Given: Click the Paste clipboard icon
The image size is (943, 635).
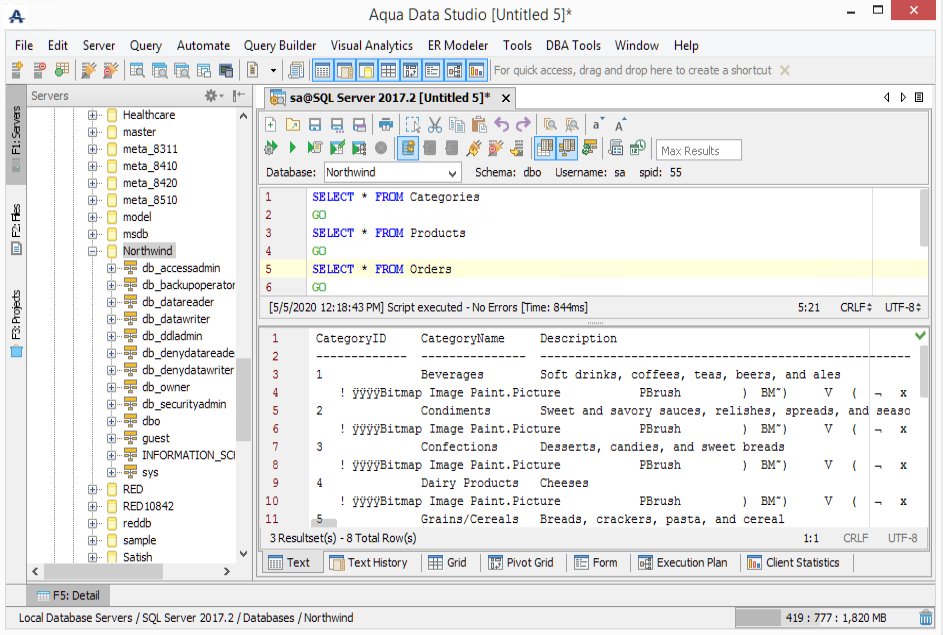Looking at the screenshot, I should point(479,125).
